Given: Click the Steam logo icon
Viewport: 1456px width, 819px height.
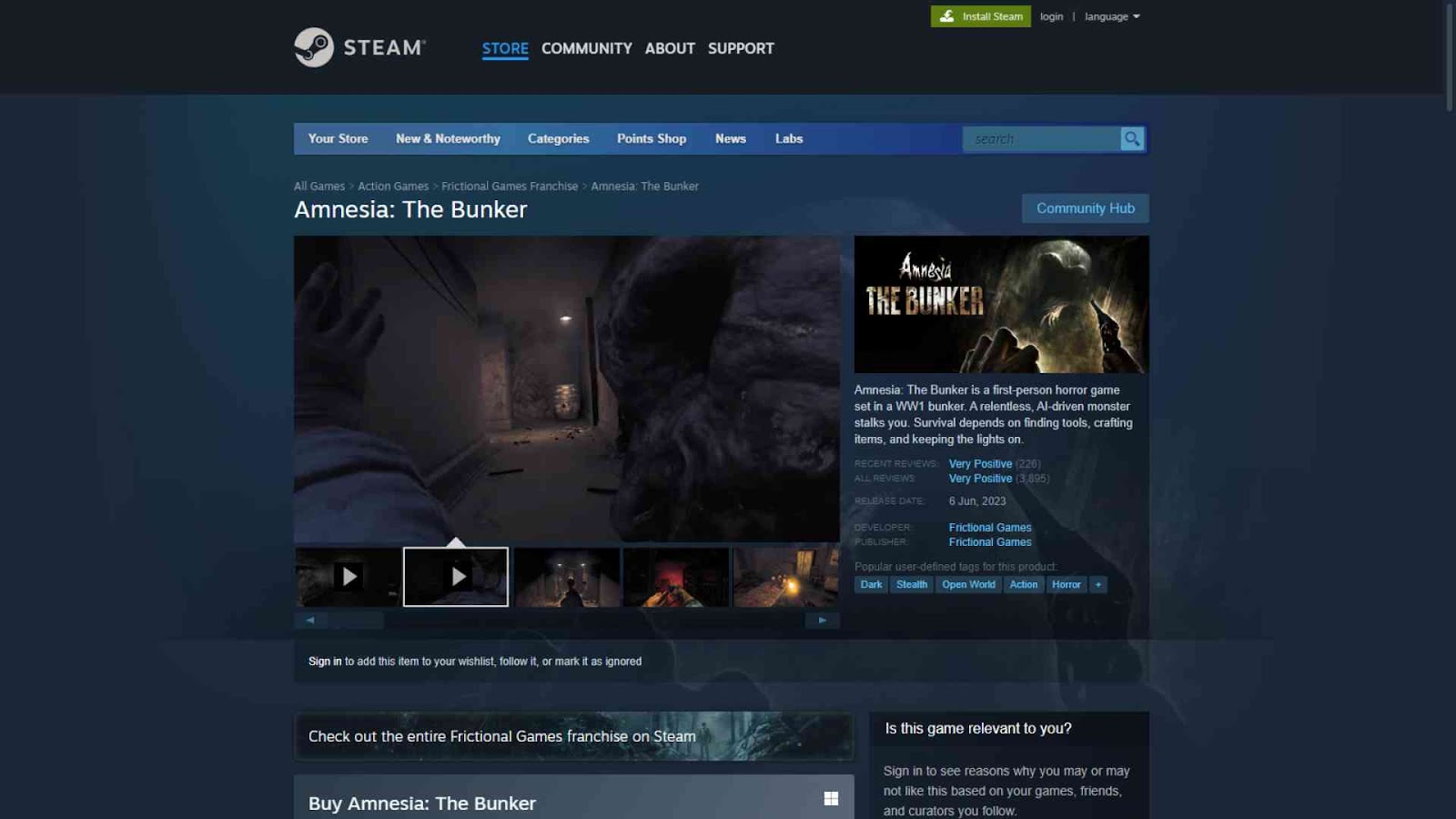Looking at the screenshot, I should [x=314, y=47].
